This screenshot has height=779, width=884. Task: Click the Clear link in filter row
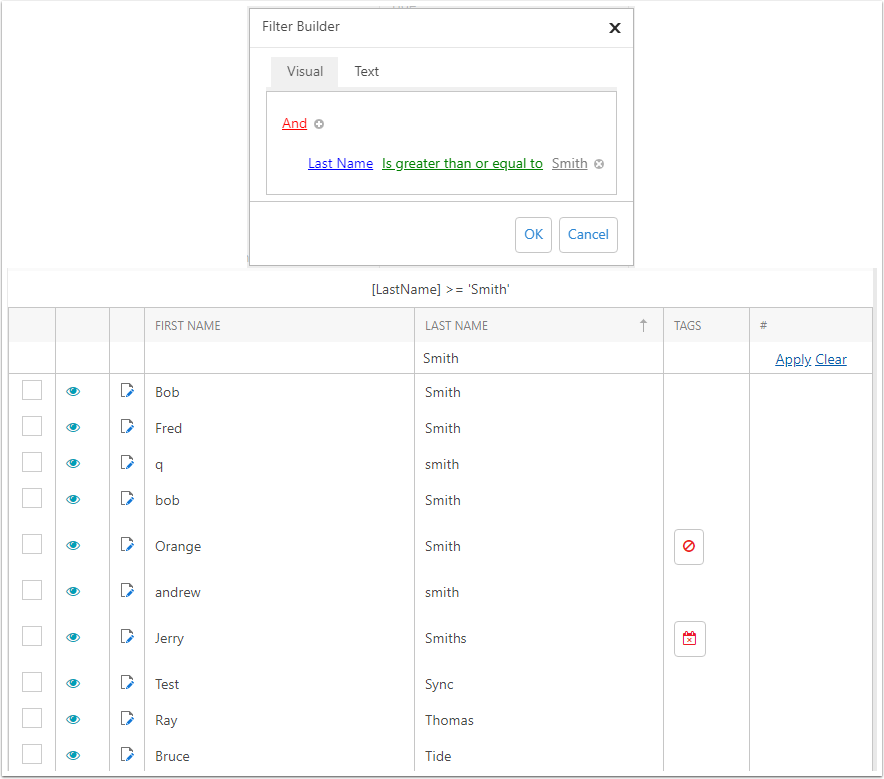830,360
